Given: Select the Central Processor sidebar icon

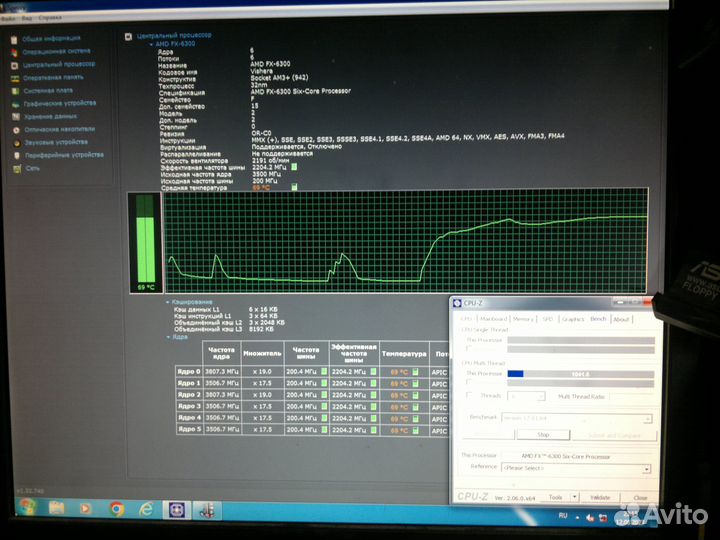Looking at the screenshot, I should tap(14, 66).
